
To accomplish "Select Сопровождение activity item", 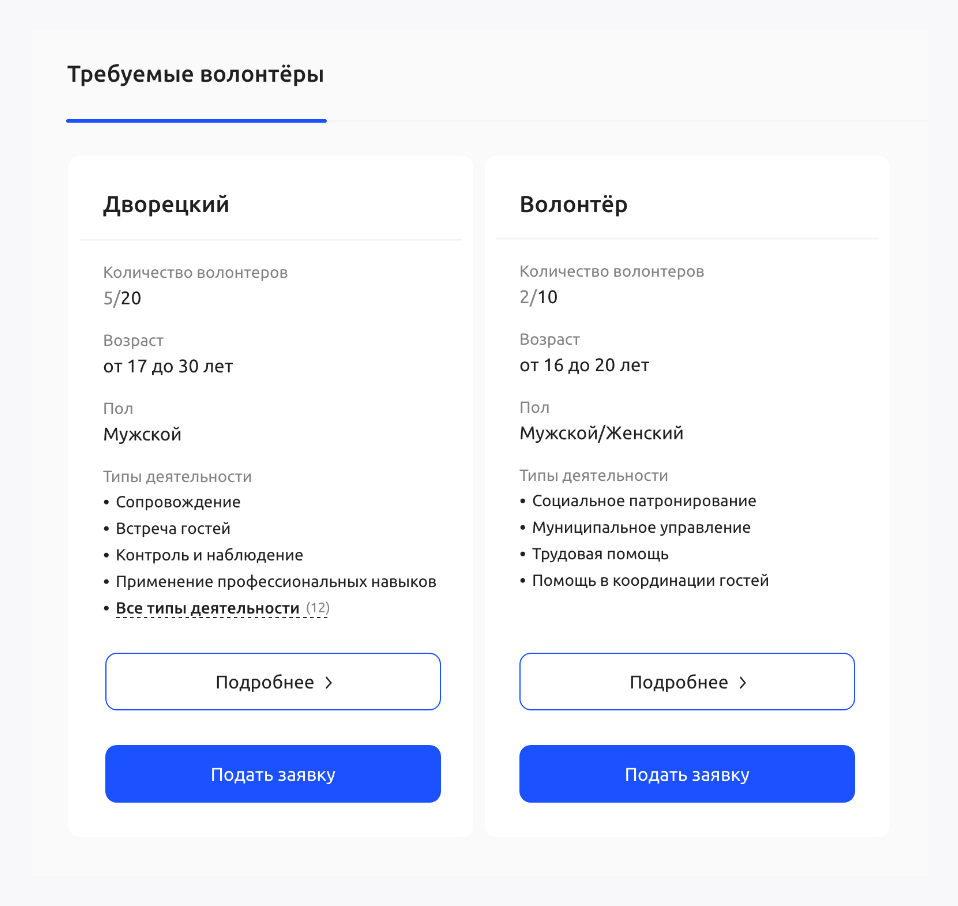I will point(178,502).
